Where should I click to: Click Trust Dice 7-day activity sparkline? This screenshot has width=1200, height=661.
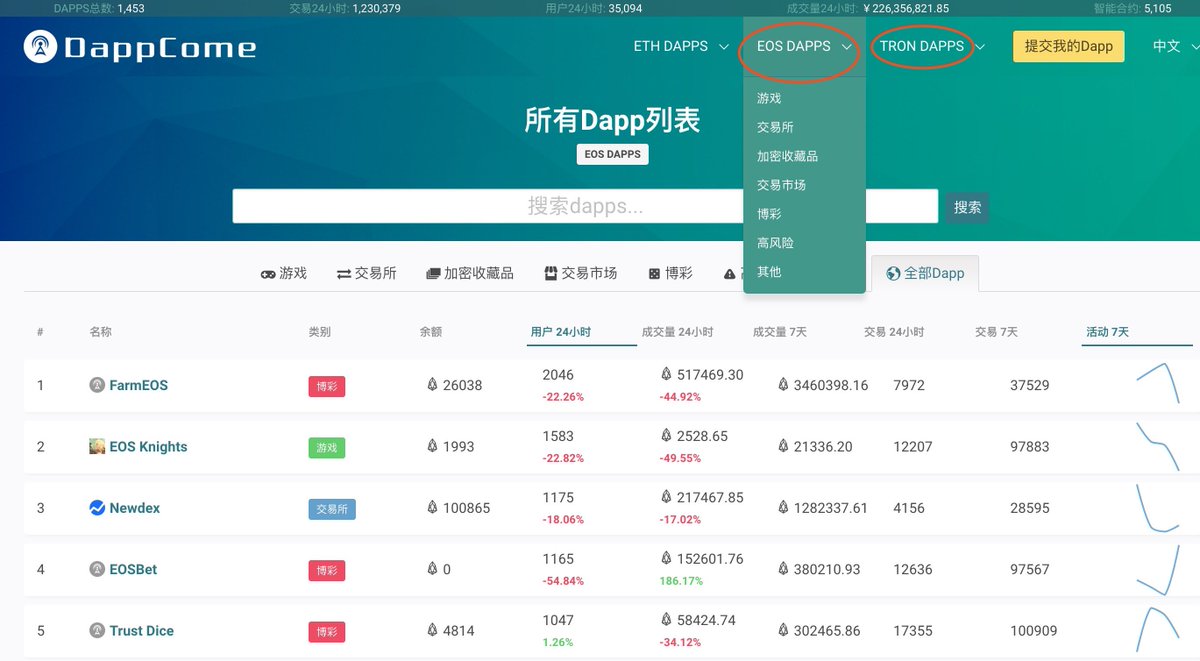coord(1158,630)
